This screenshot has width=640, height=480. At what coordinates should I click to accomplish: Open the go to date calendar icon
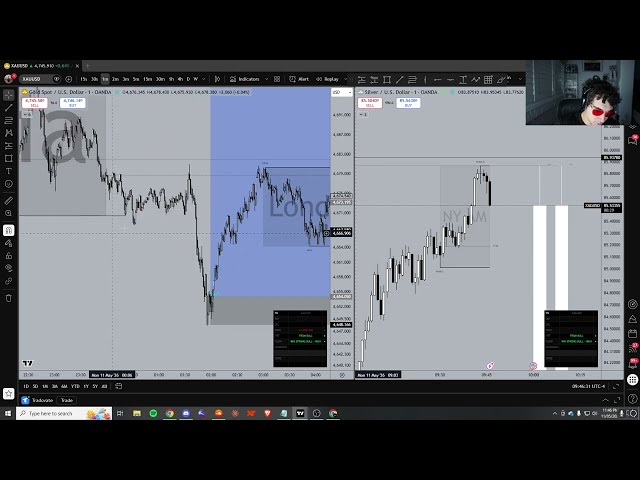pyautogui.click(x=118, y=386)
